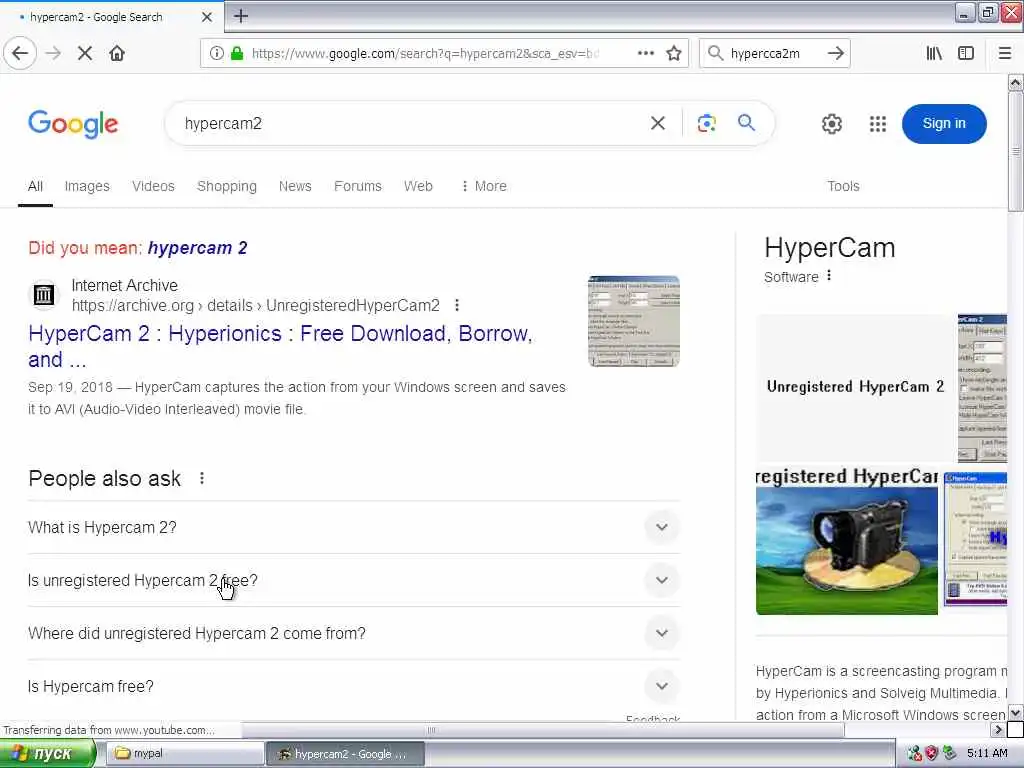Image resolution: width=1024 pixels, height=768 pixels.
Task: Select hypercam2 - Google taskbar button
Action: tap(345, 754)
